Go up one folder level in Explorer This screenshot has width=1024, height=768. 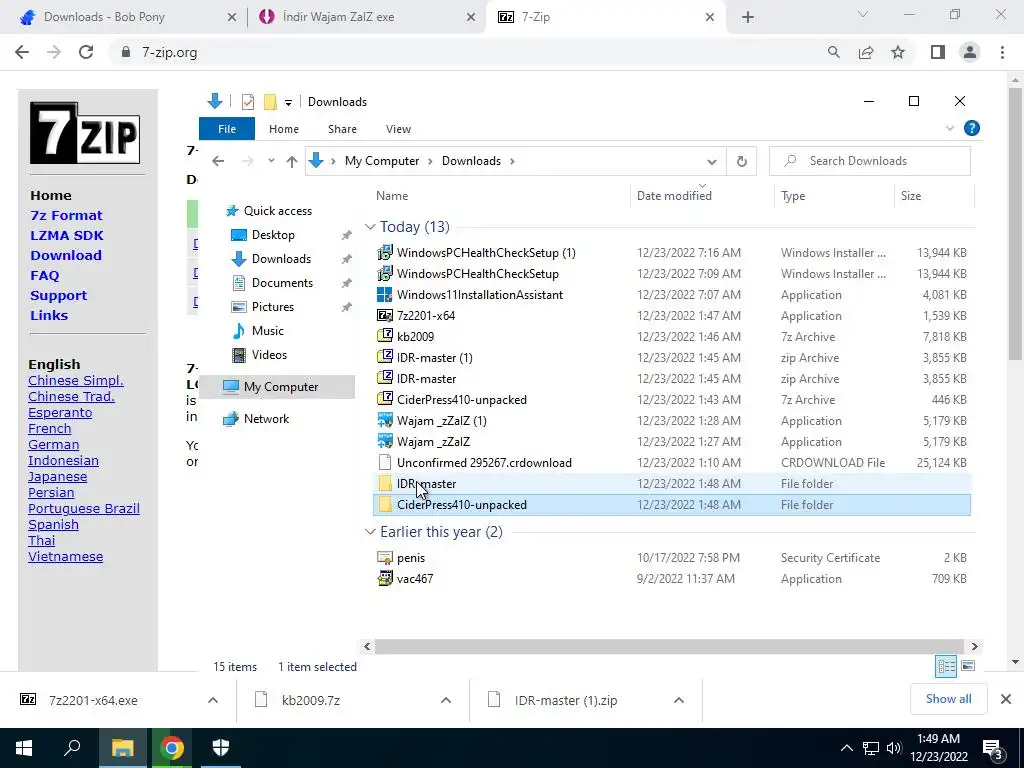tap(291, 161)
